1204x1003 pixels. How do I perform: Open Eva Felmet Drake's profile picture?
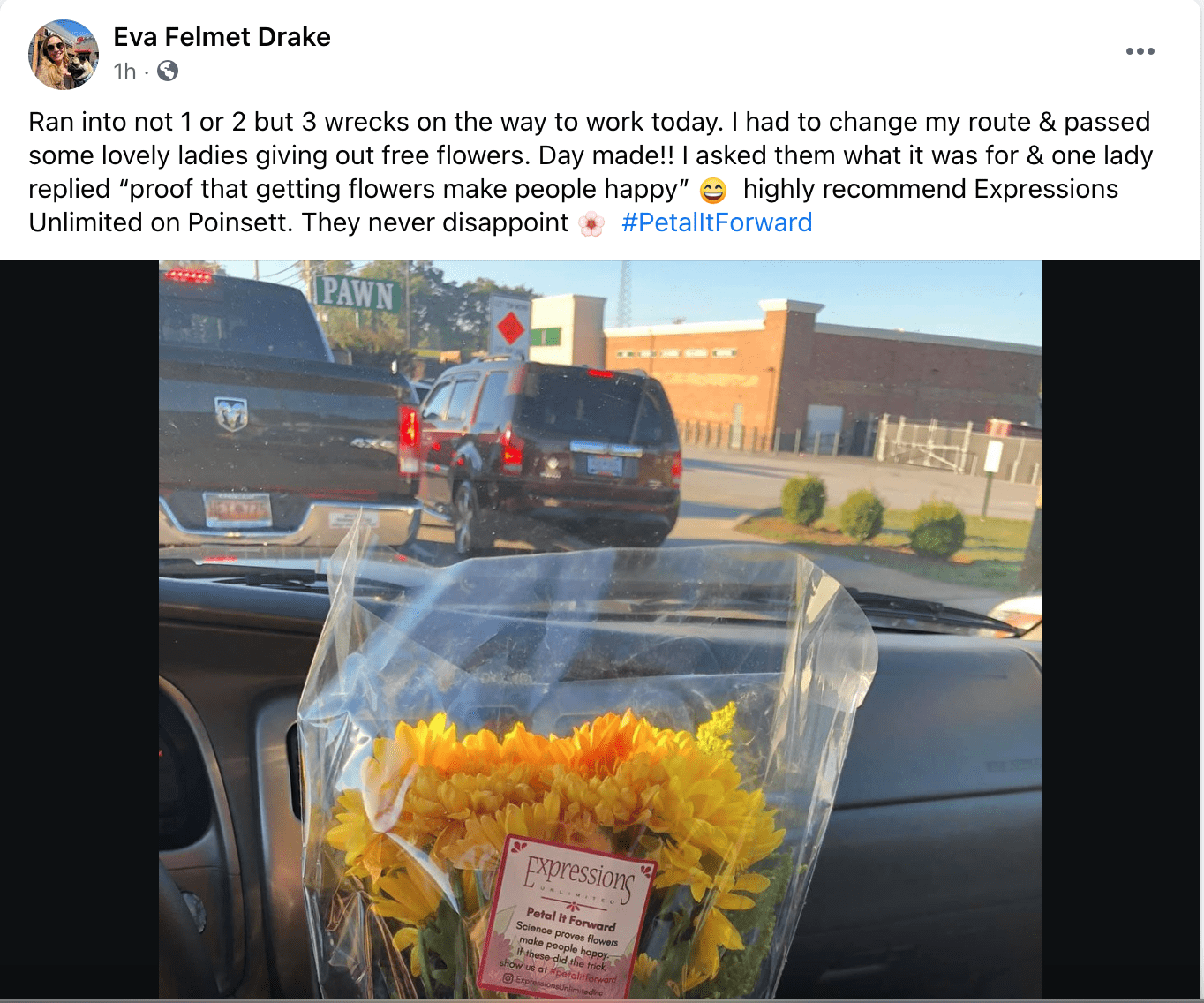64,55
